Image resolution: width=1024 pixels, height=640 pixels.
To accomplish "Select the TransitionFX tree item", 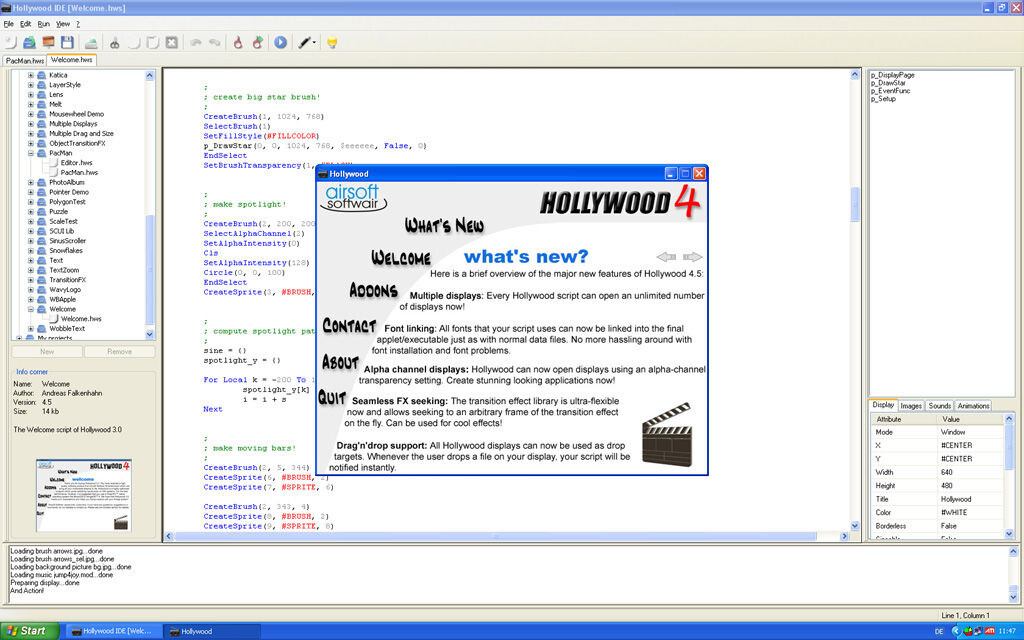I will pyautogui.click(x=67, y=280).
